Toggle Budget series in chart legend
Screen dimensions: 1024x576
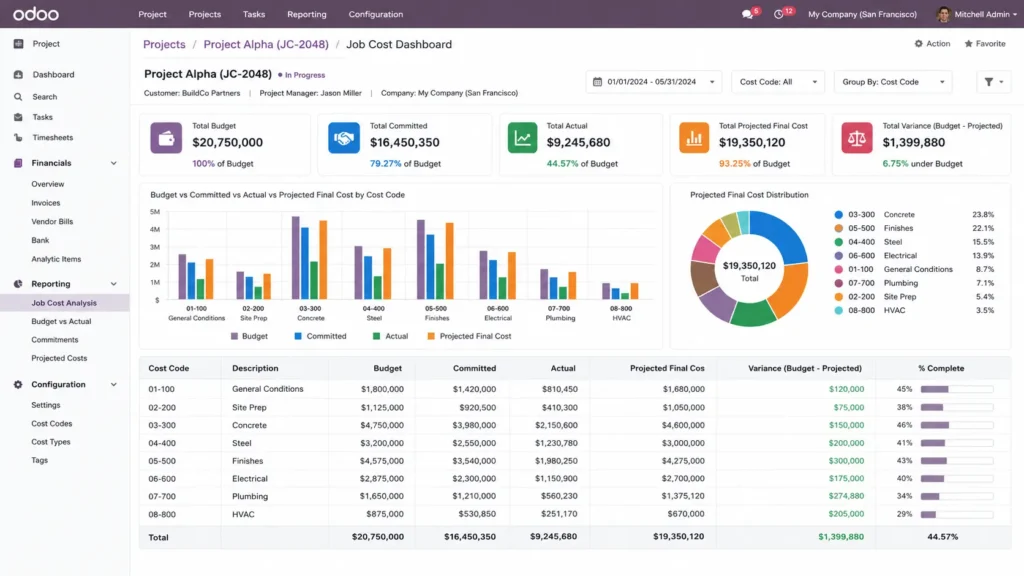click(249, 336)
